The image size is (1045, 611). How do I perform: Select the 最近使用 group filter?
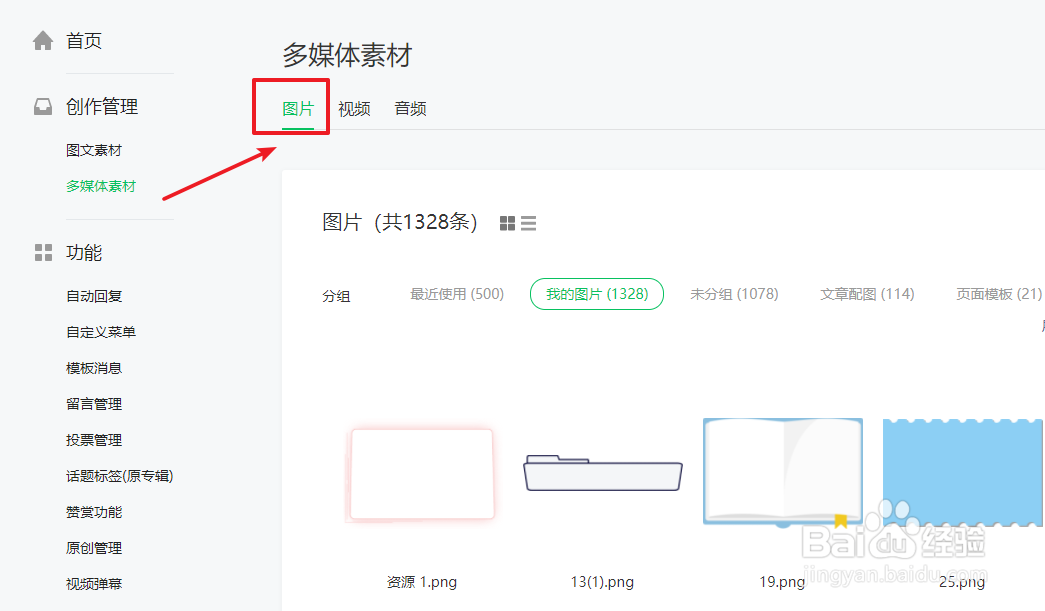[x=457, y=294]
